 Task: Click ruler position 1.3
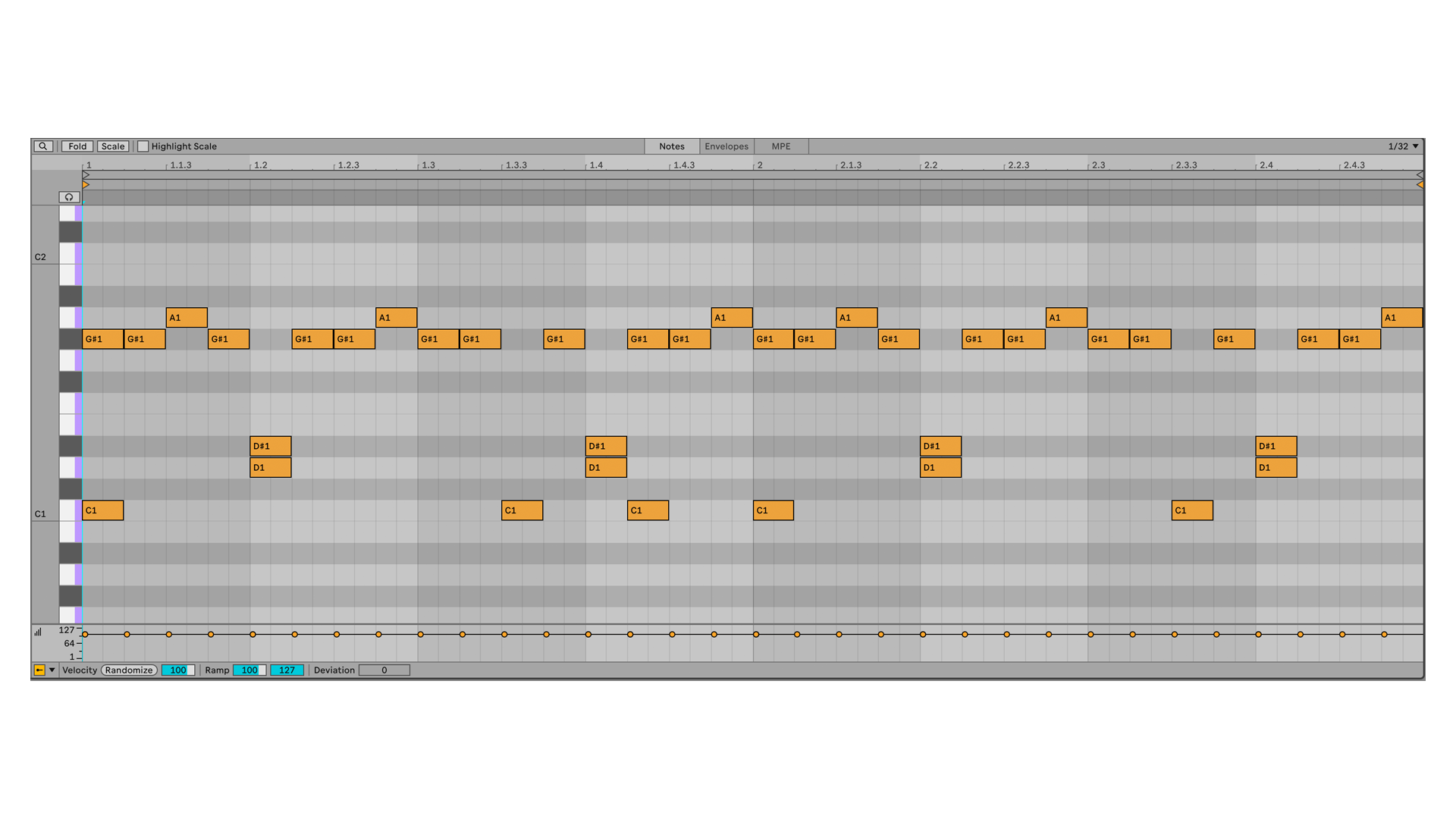click(428, 165)
